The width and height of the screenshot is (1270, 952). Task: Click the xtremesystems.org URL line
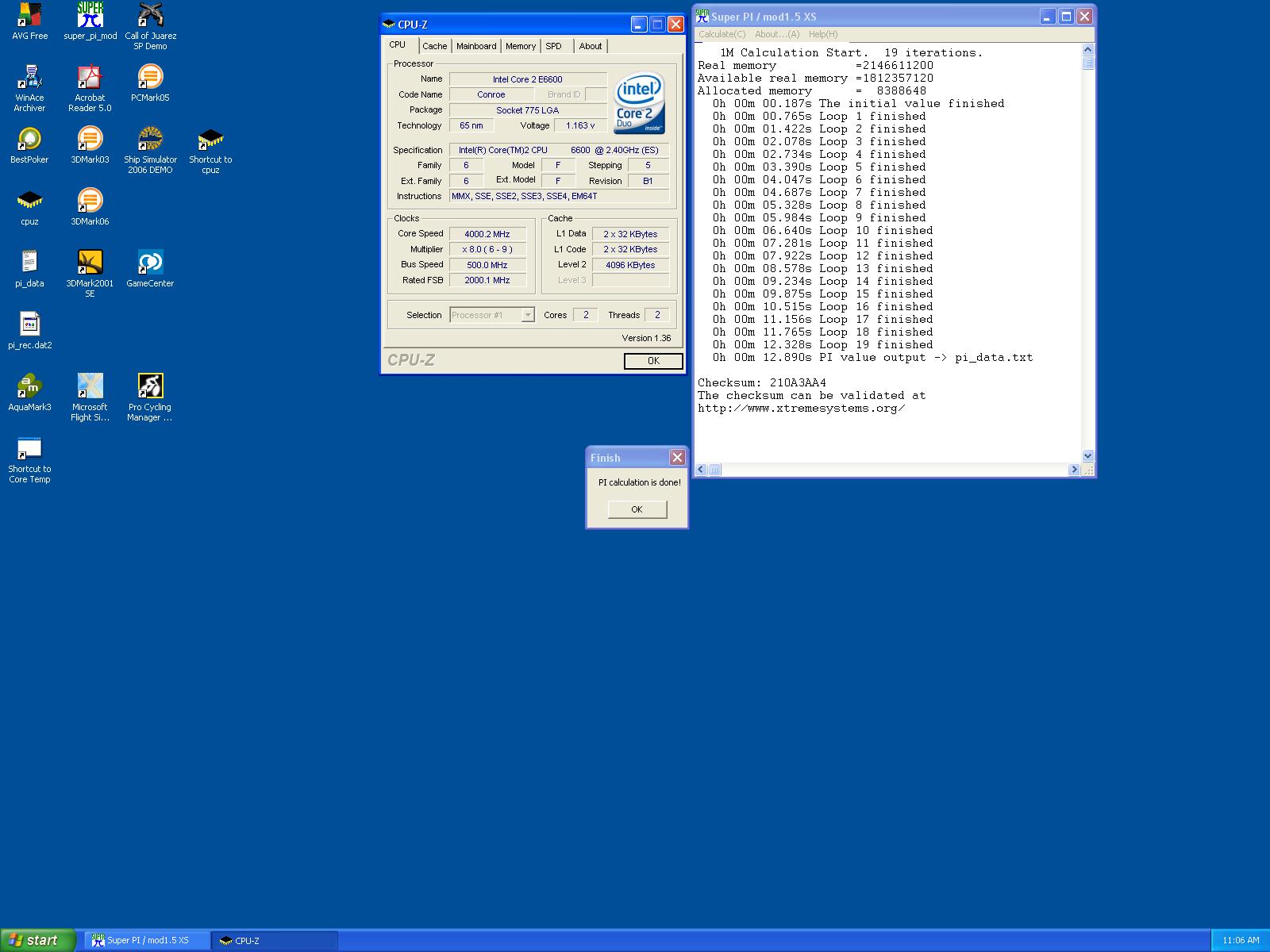[802, 408]
